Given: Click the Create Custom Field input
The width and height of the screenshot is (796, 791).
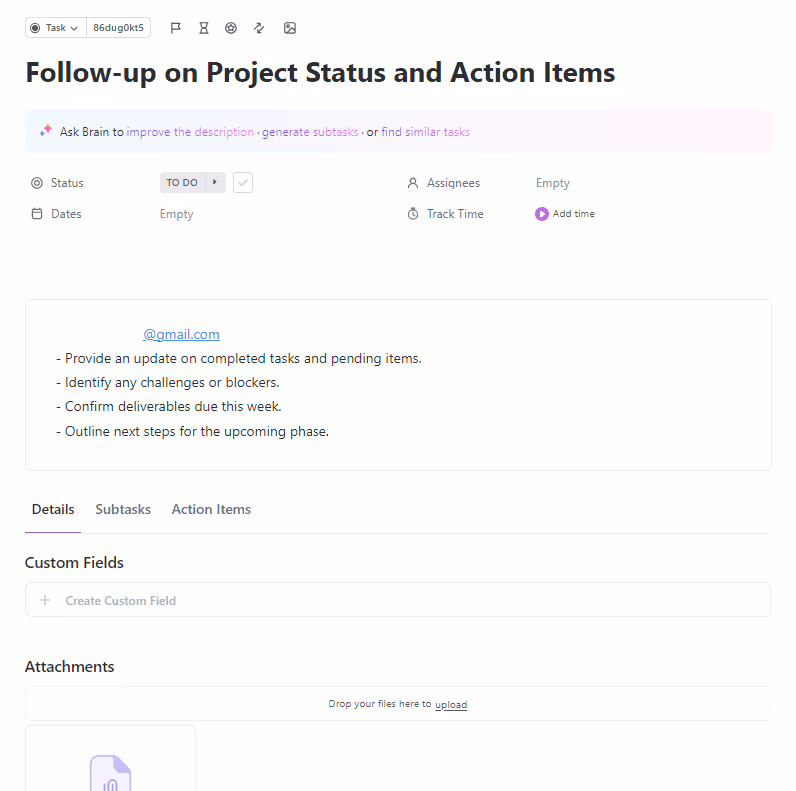Looking at the screenshot, I should (121, 601).
